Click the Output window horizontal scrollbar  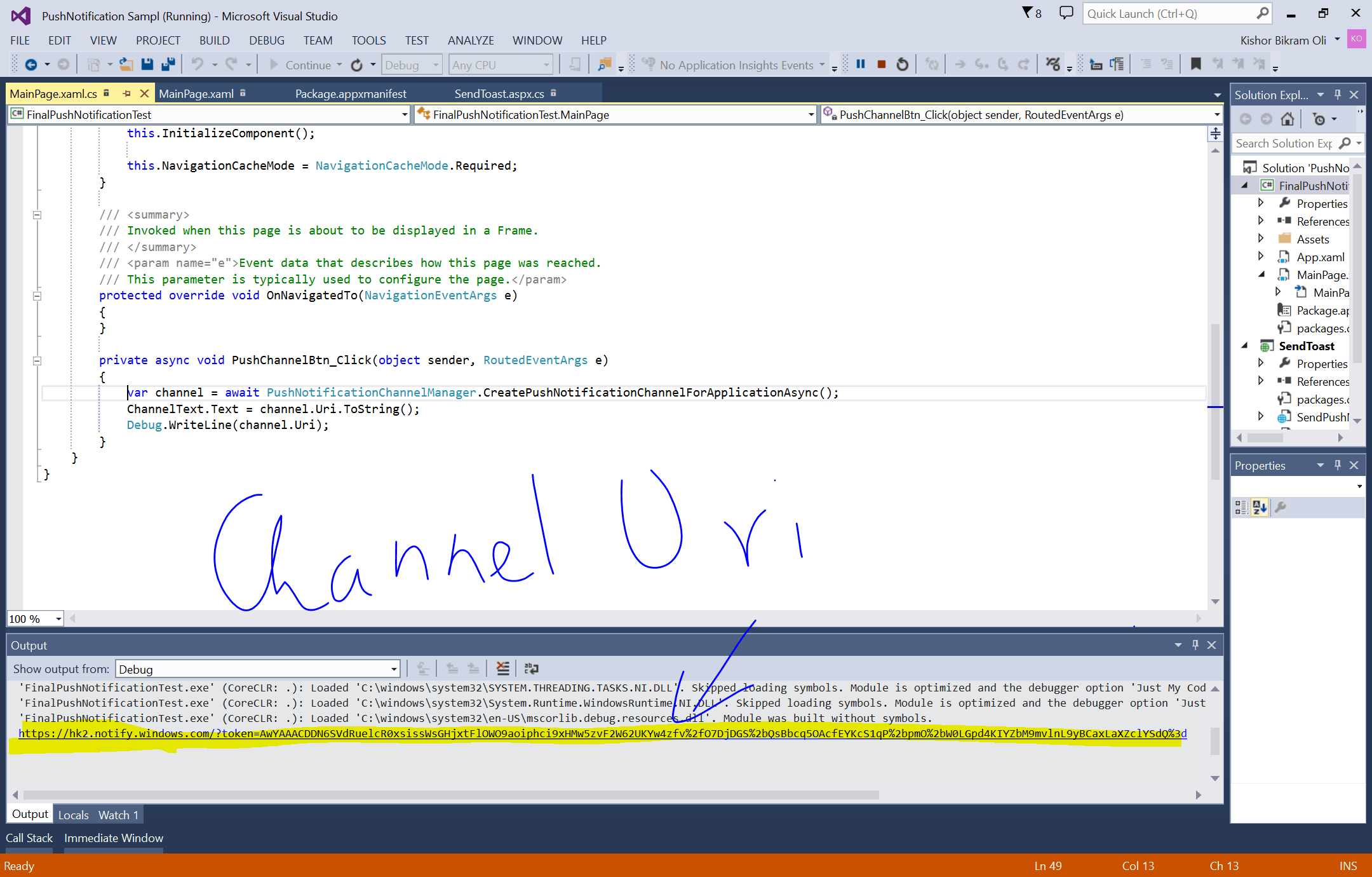pyautogui.click(x=451, y=795)
